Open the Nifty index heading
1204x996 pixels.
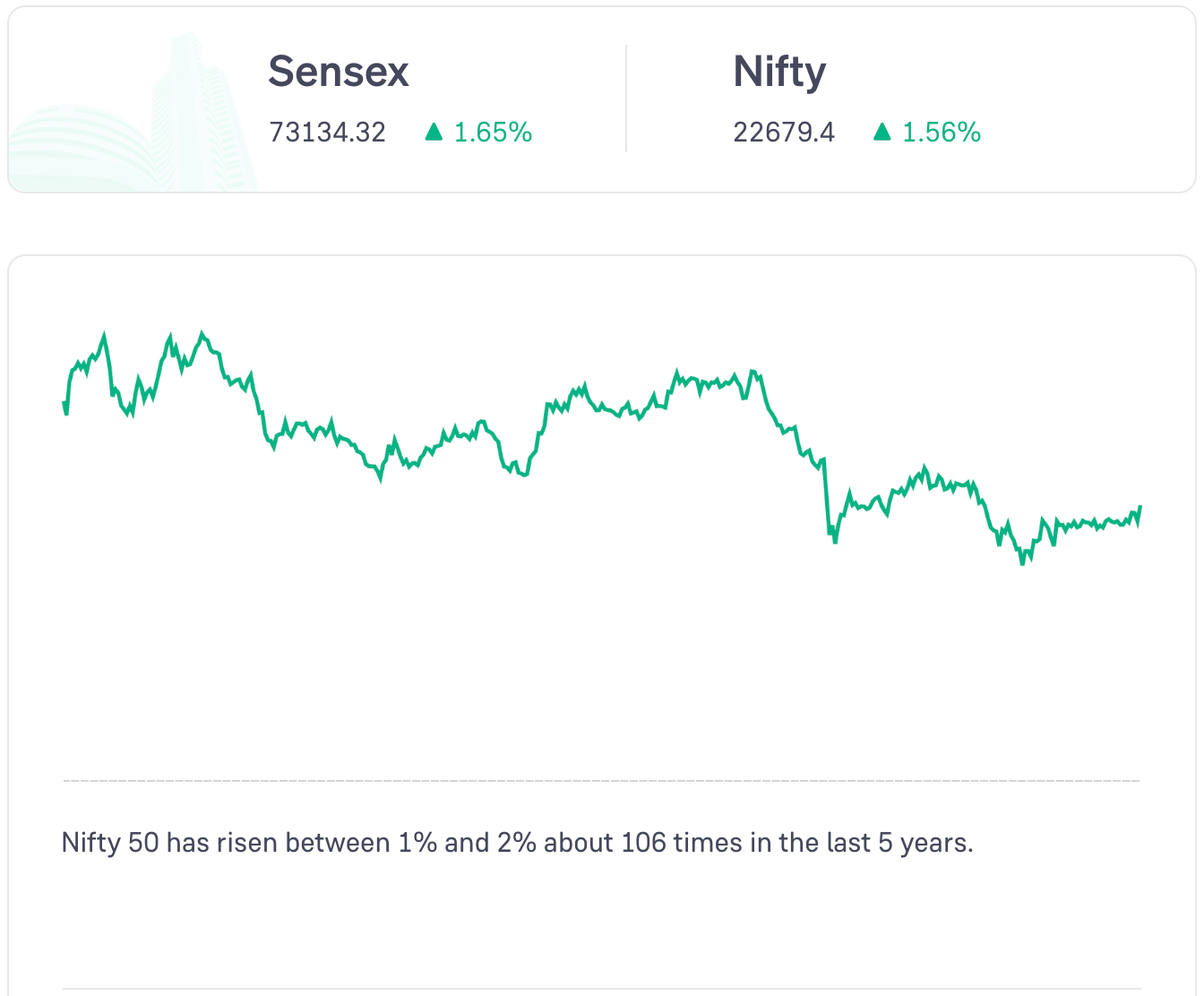(779, 72)
